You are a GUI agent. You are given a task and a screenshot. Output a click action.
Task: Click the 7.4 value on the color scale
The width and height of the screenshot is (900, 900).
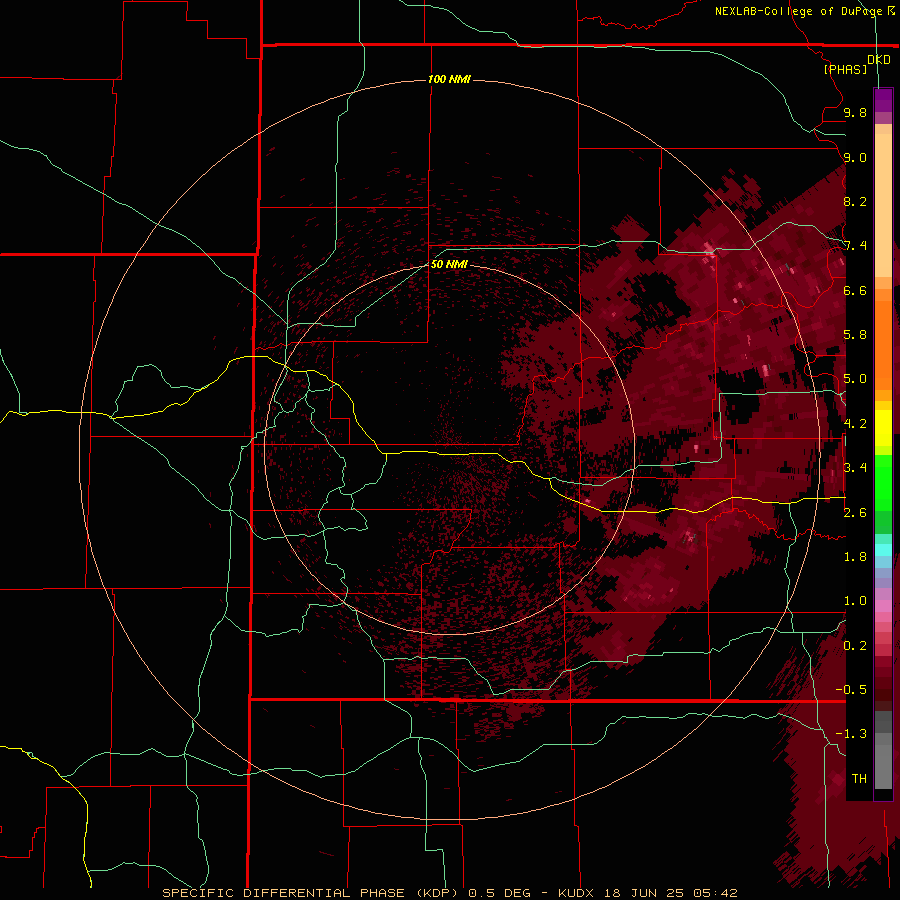855,246
